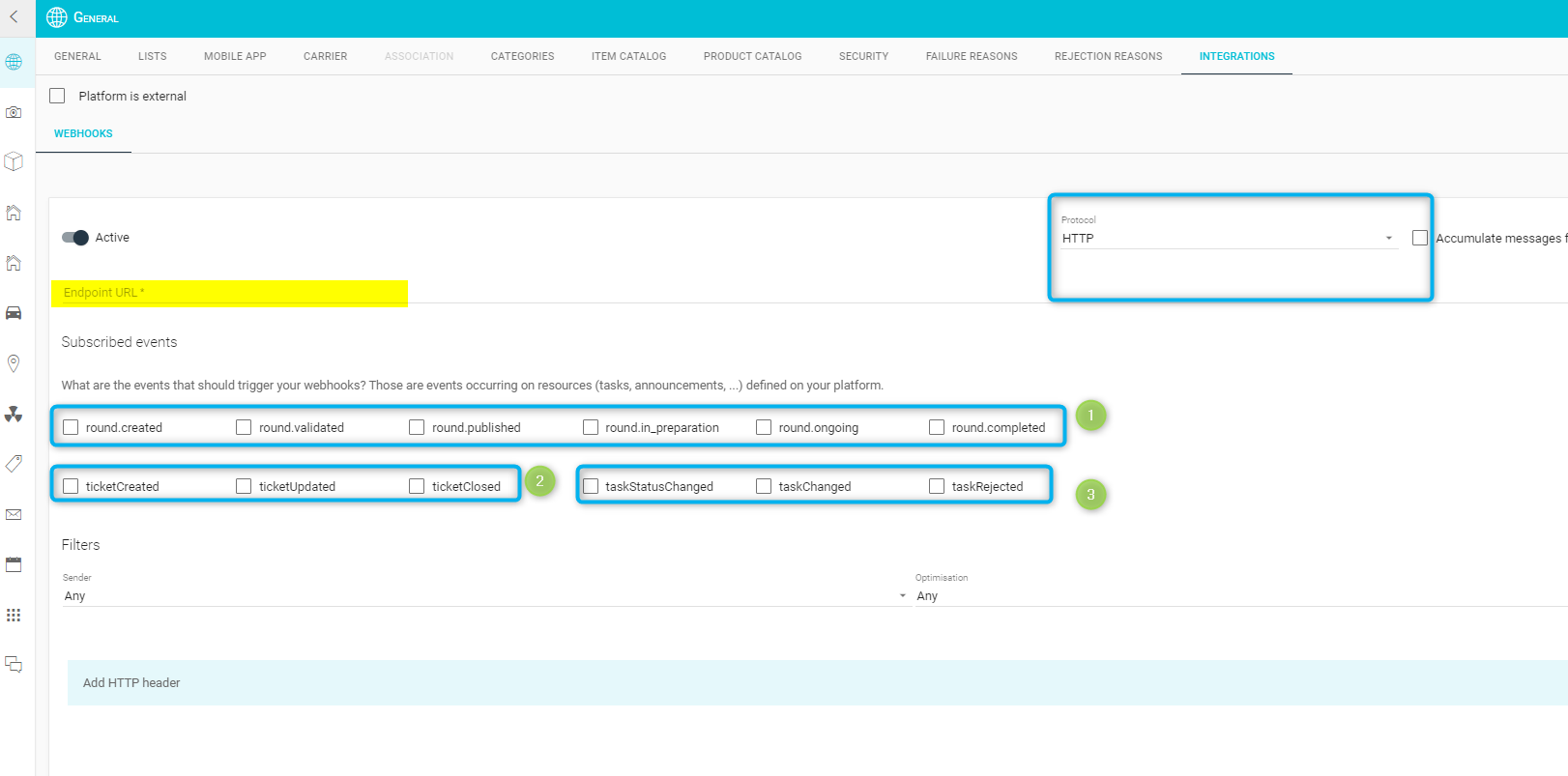Switch to the Security tab
This screenshot has height=776, width=1568.
click(863, 56)
